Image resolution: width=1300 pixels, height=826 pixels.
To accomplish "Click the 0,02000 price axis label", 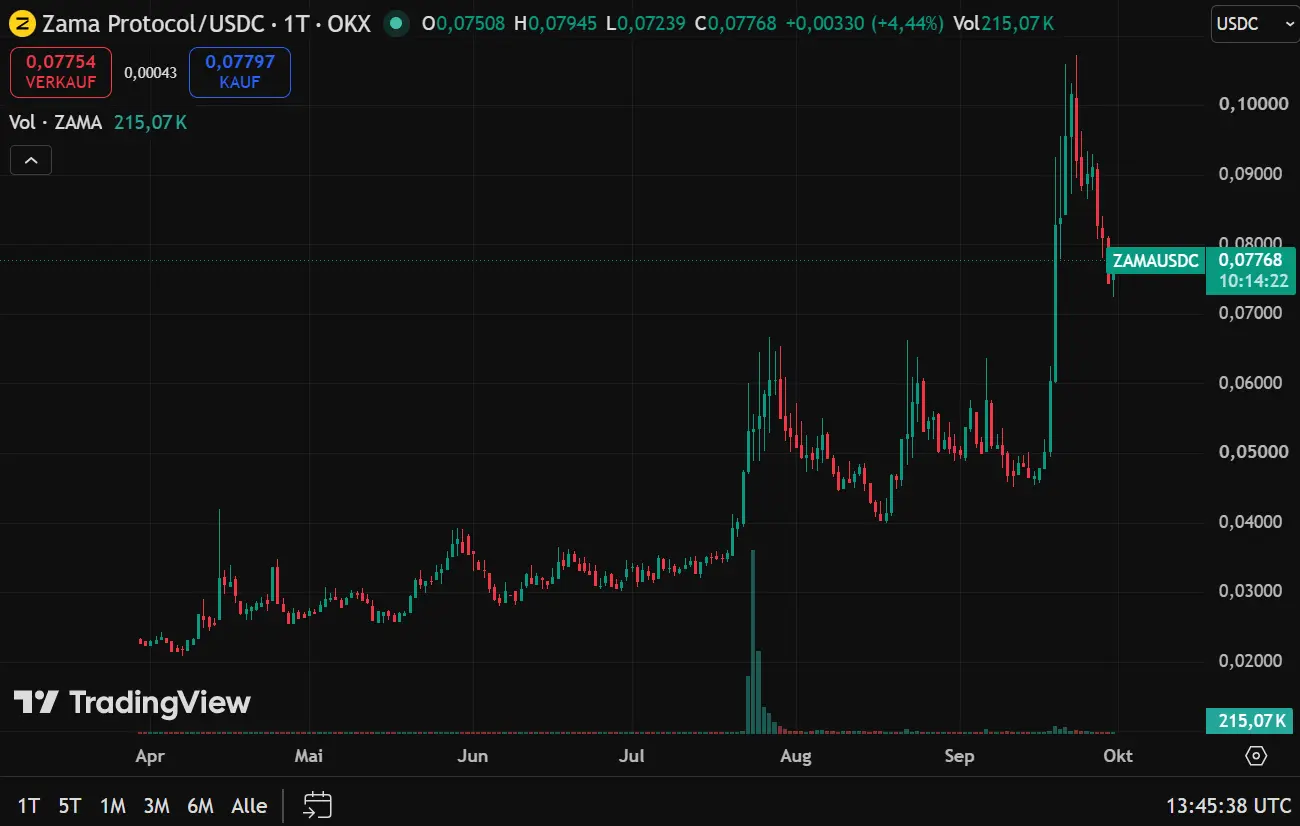I will pos(1251,661).
